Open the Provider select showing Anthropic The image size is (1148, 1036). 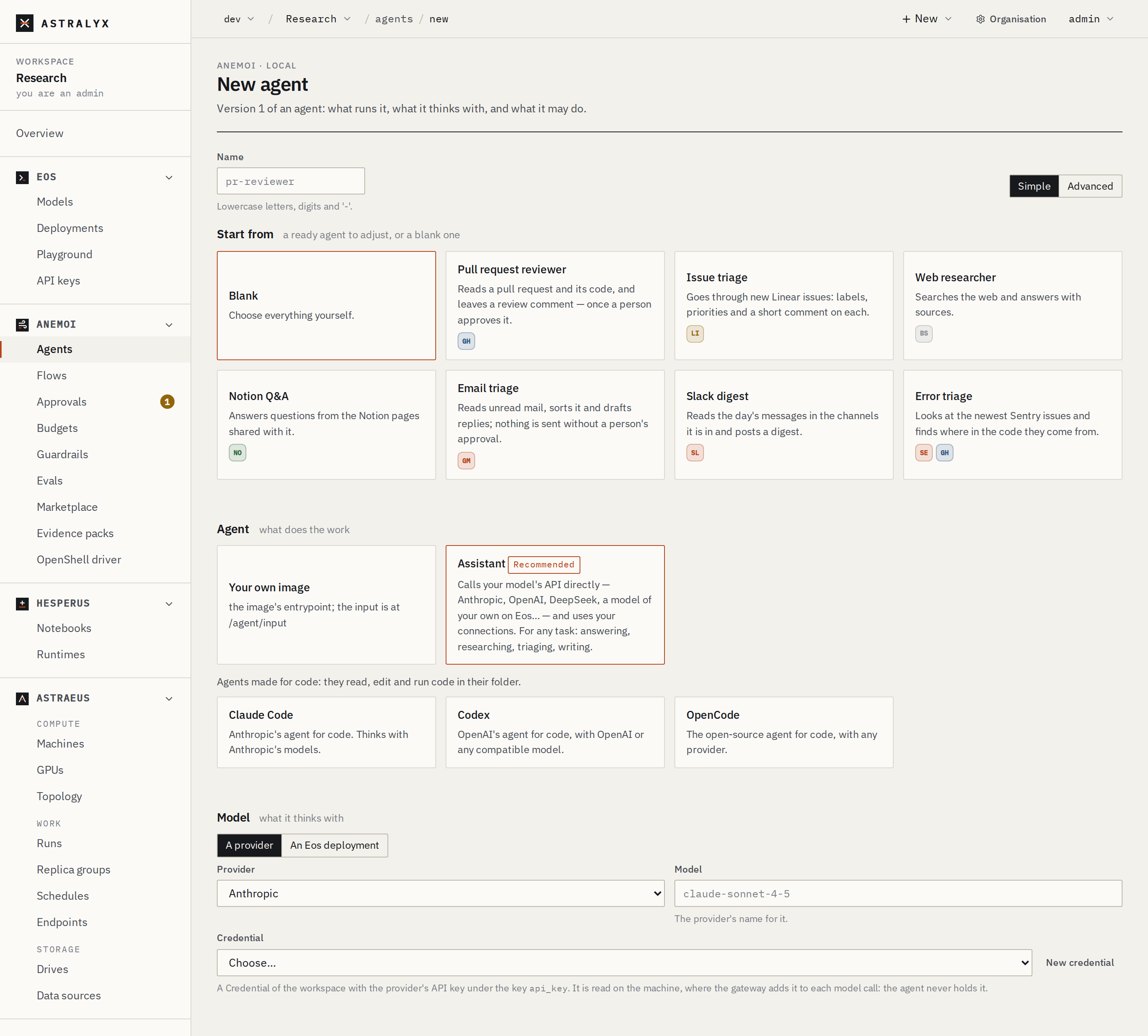(441, 894)
